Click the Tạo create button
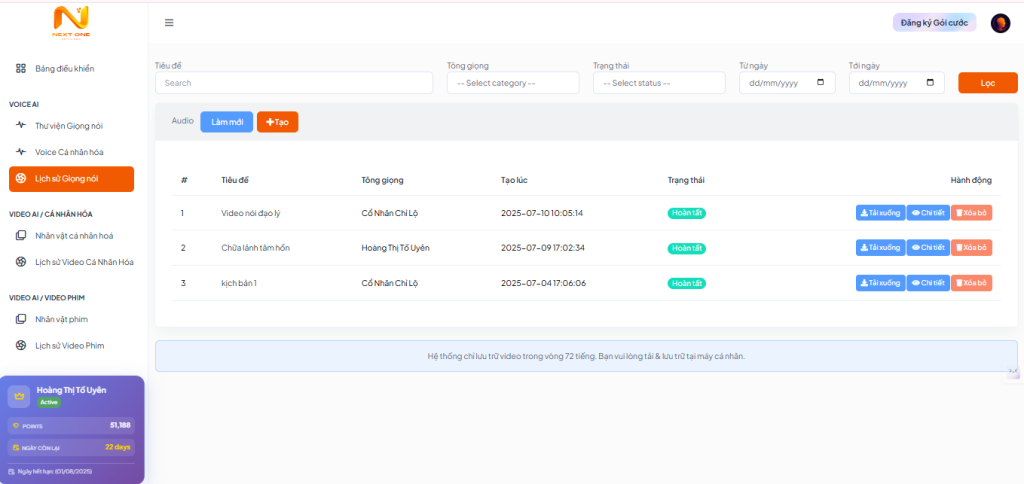Image resolution: width=1024 pixels, height=484 pixels. (277, 122)
